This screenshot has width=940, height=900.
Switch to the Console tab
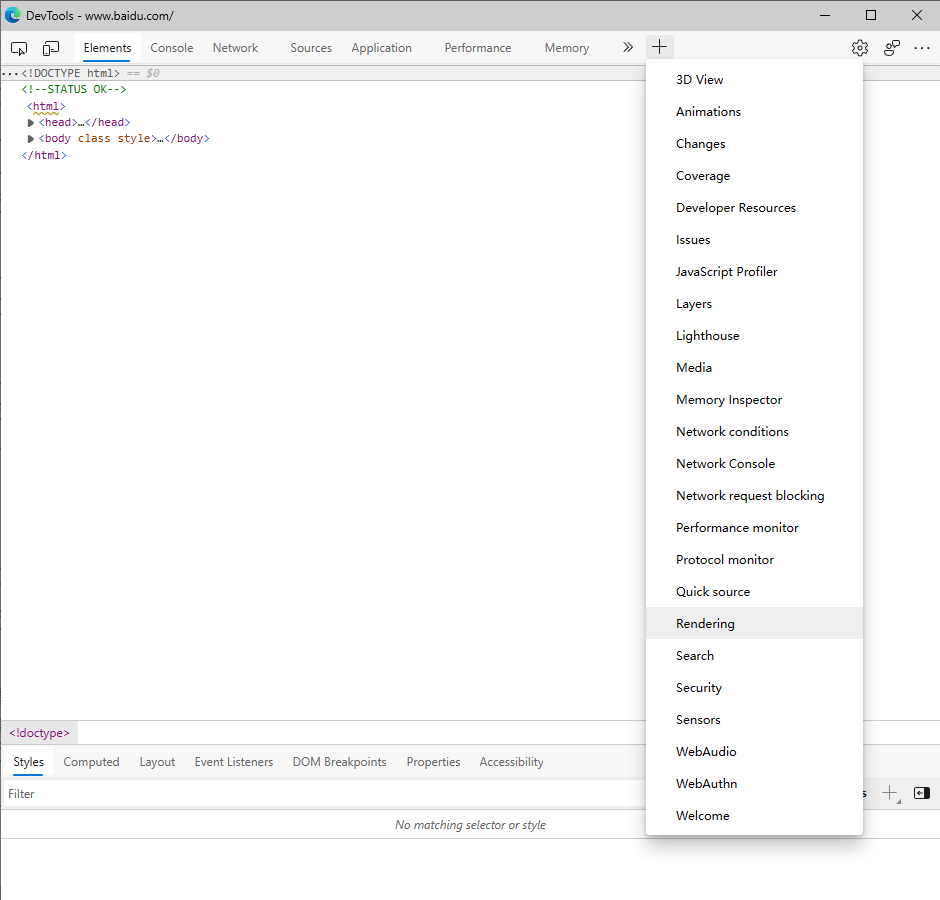click(172, 48)
